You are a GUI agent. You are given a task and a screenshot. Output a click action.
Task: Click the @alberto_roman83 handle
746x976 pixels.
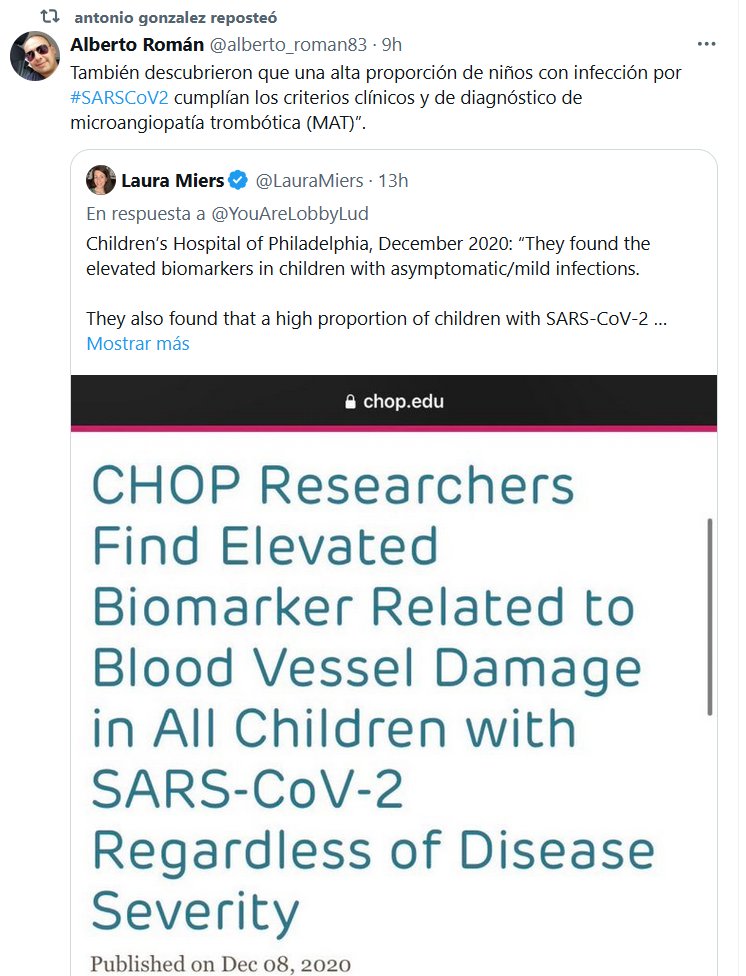click(x=290, y=46)
